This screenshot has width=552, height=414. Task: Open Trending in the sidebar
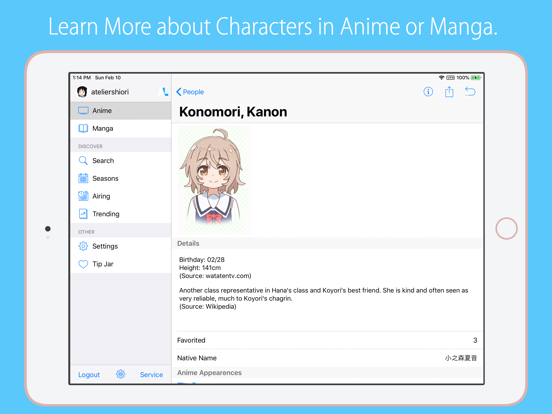tap(121, 214)
